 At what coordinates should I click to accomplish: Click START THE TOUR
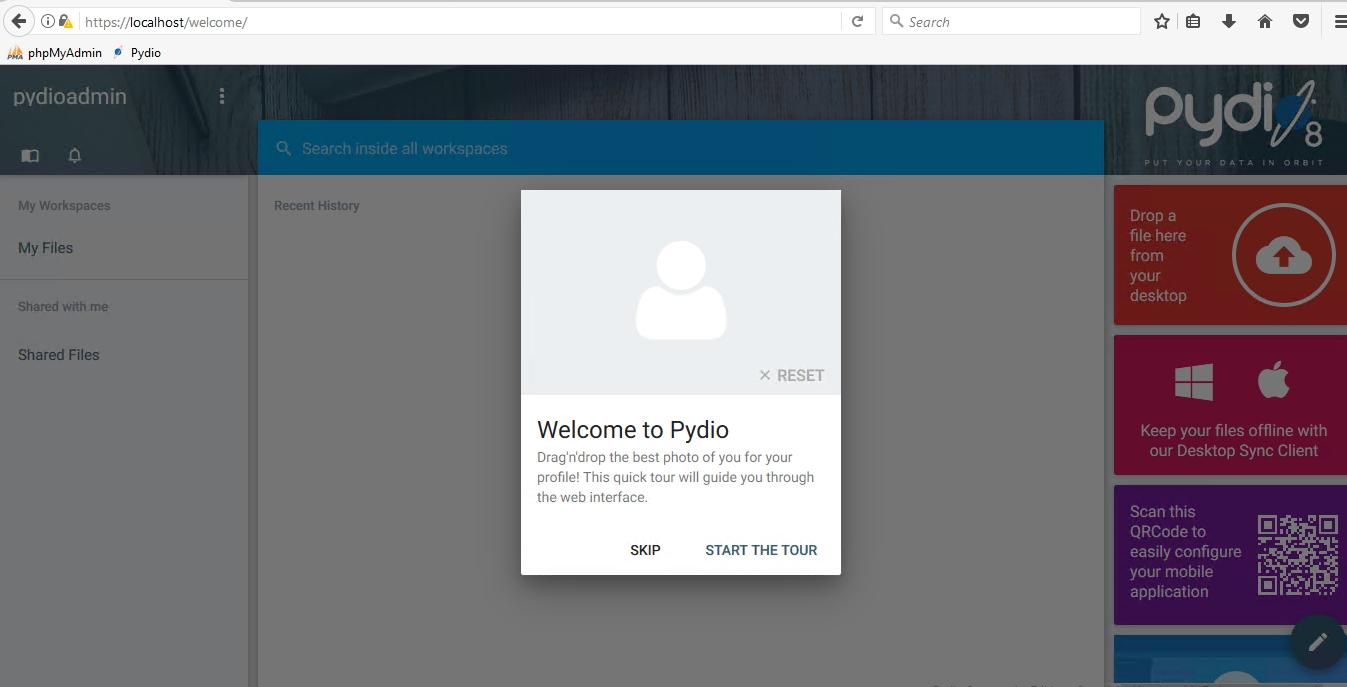tap(761, 550)
